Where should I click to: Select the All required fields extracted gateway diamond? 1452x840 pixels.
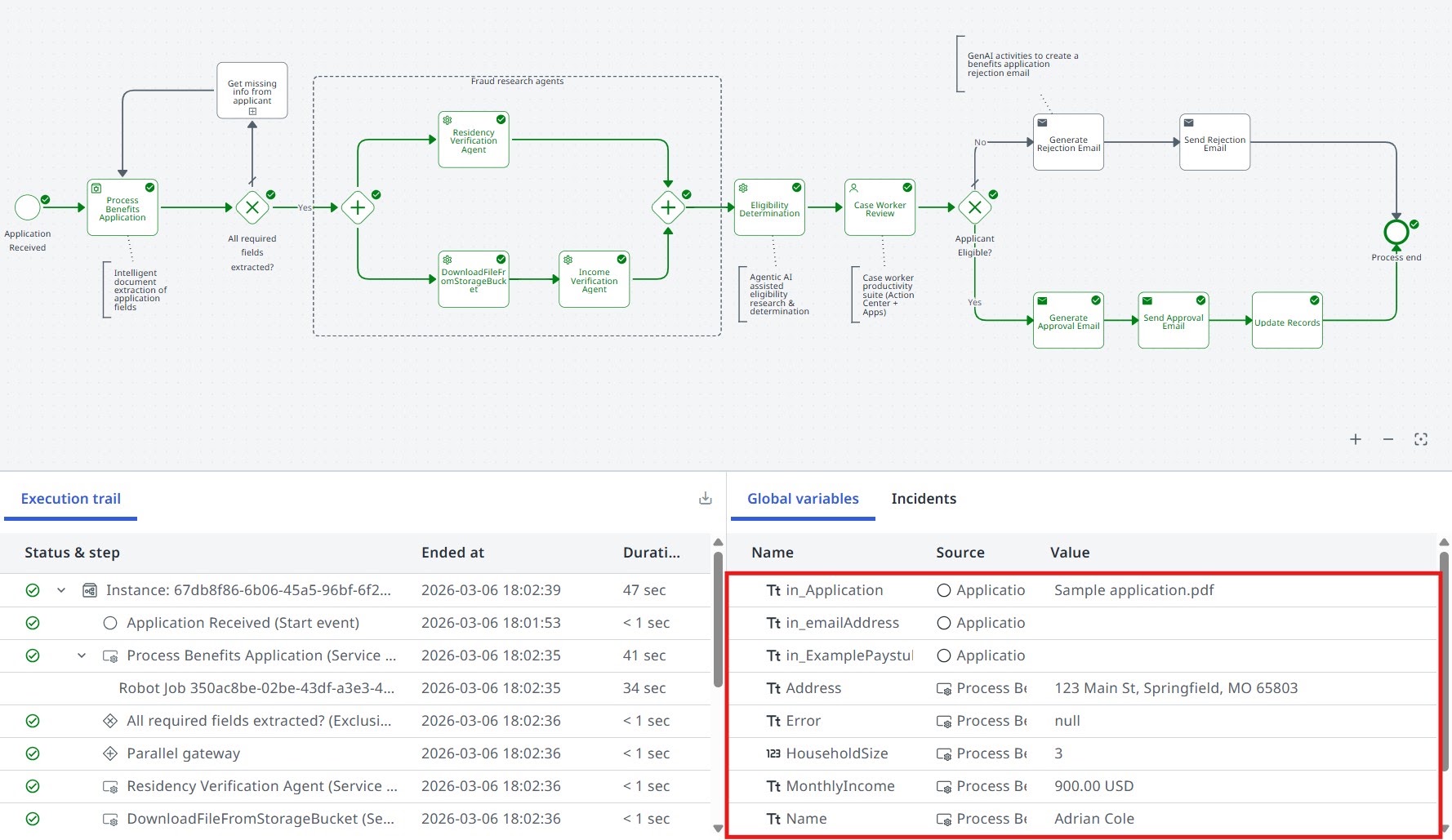pyautogui.click(x=252, y=207)
